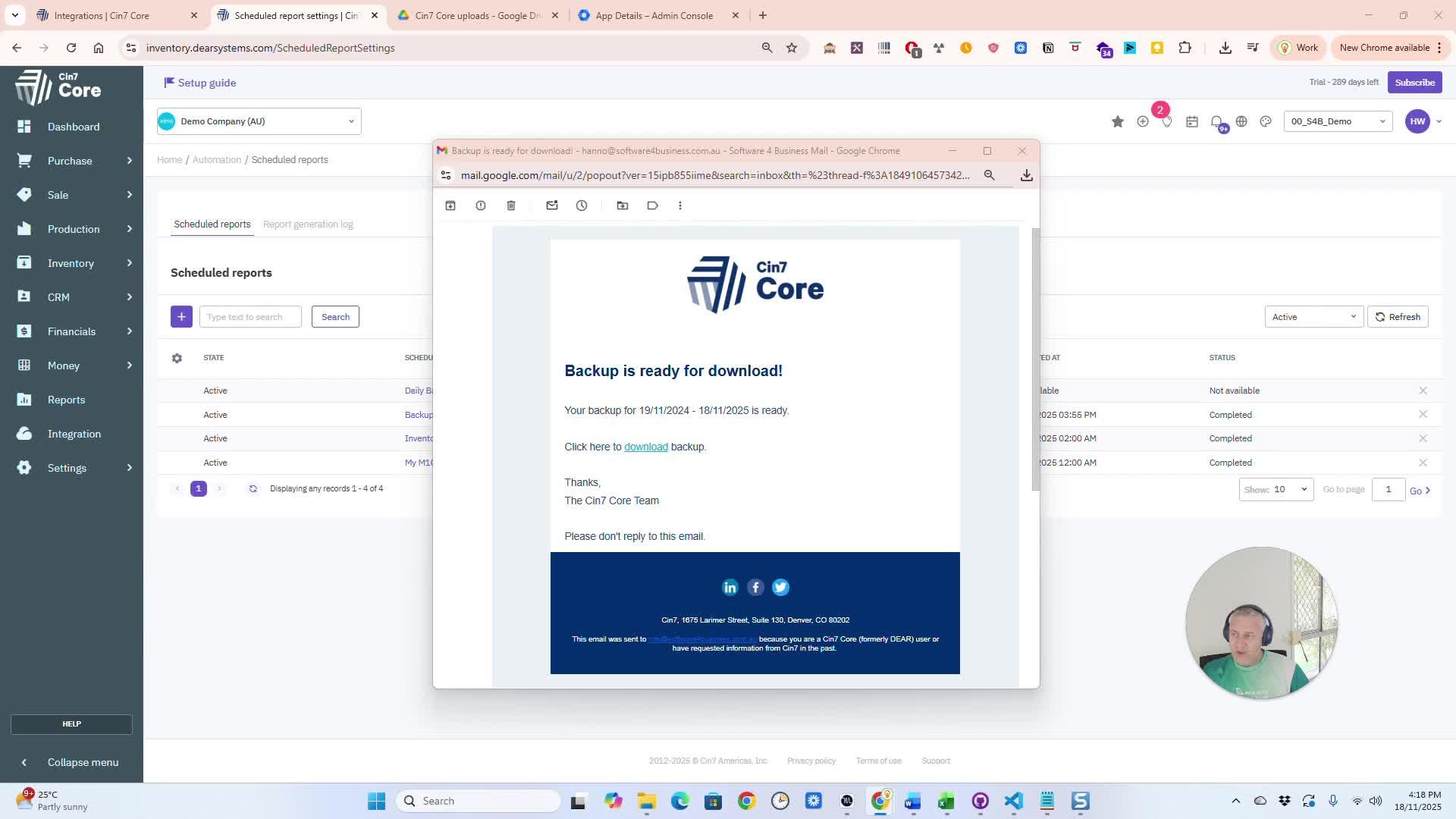
Task: Click the LinkedIn icon in email footer
Action: pyautogui.click(x=730, y=588)
